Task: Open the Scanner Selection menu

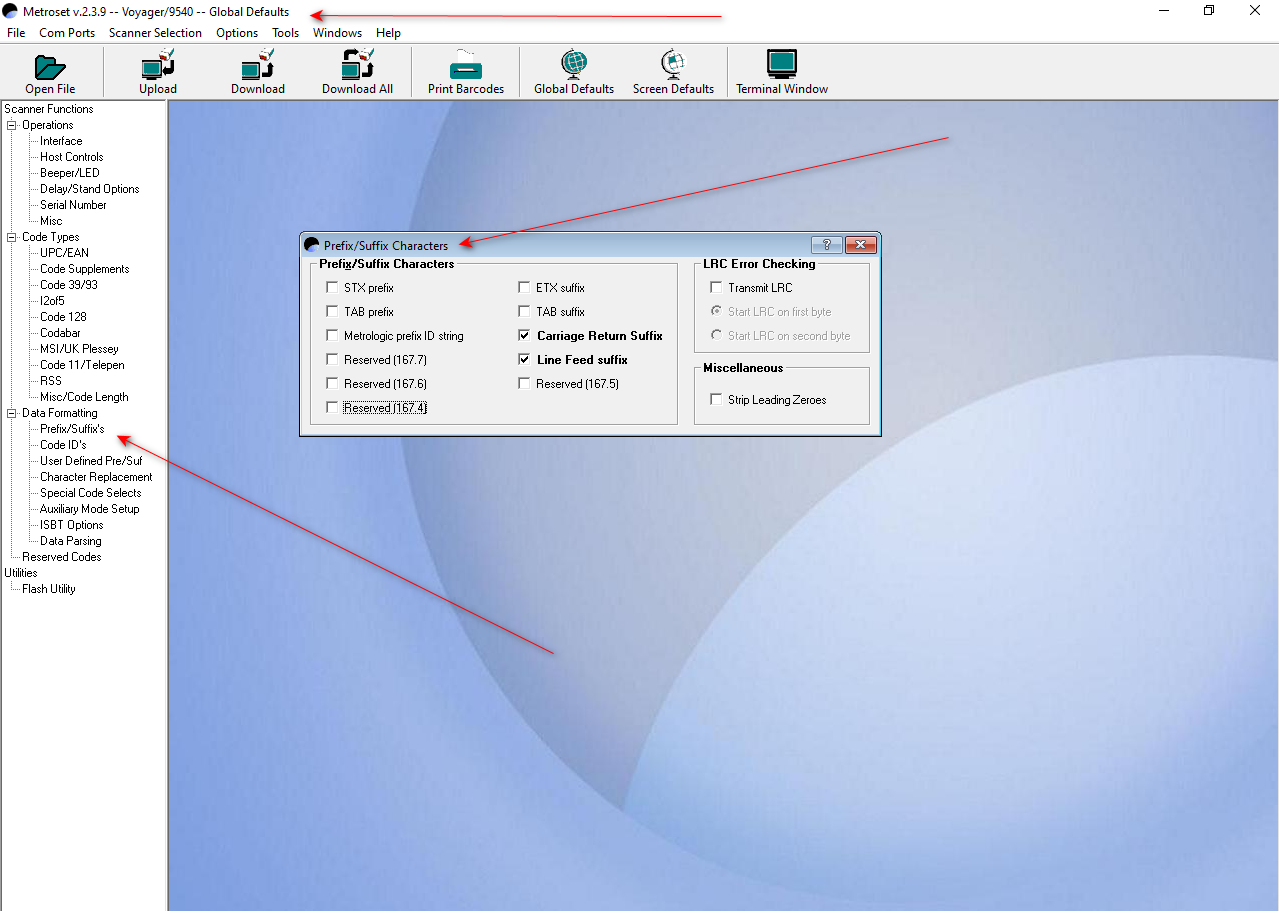Action: pos(155,33)
